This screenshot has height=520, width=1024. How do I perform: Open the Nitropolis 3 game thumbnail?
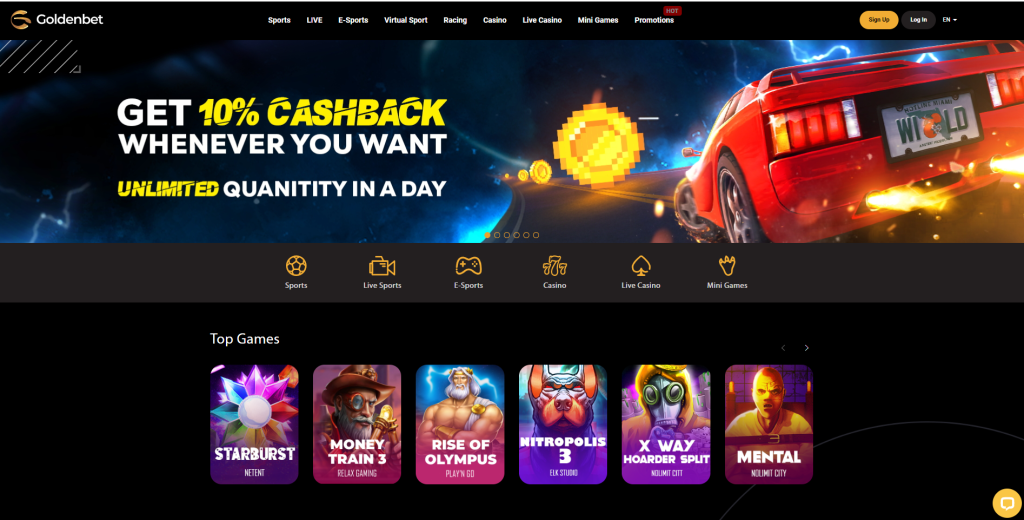tap(563, 425)
